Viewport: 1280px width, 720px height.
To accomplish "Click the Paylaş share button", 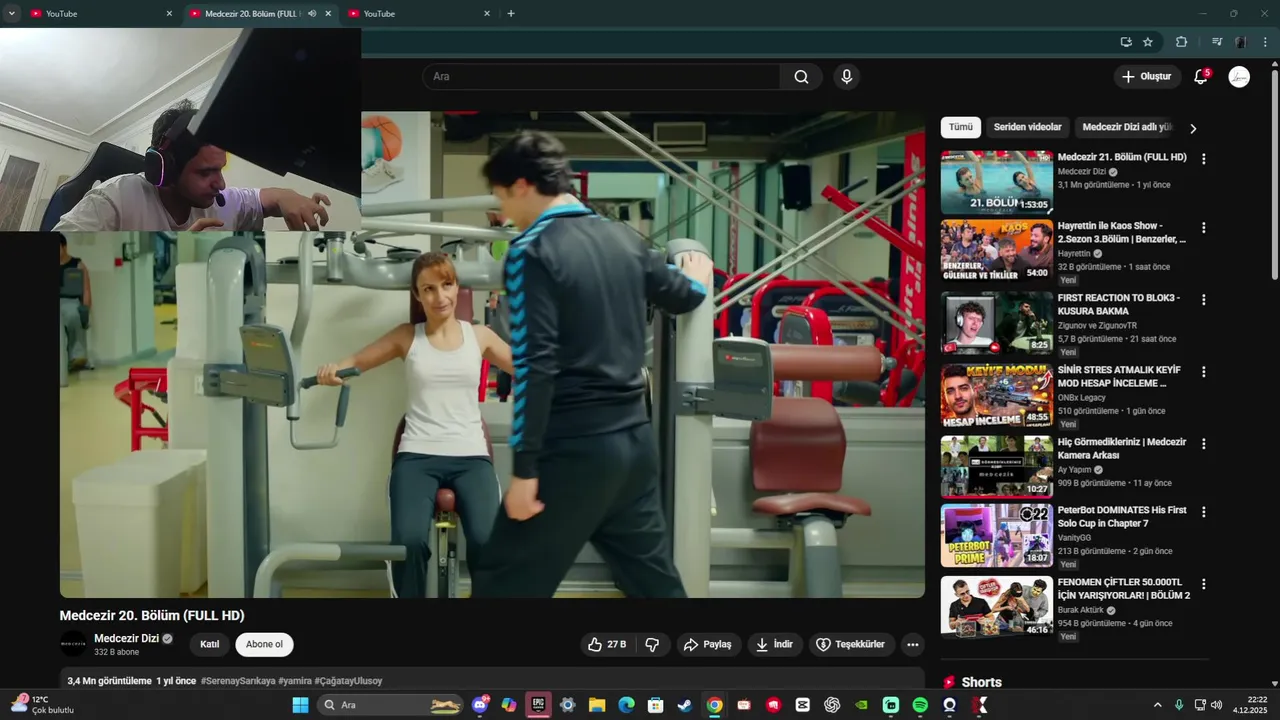I will [708, 645].
